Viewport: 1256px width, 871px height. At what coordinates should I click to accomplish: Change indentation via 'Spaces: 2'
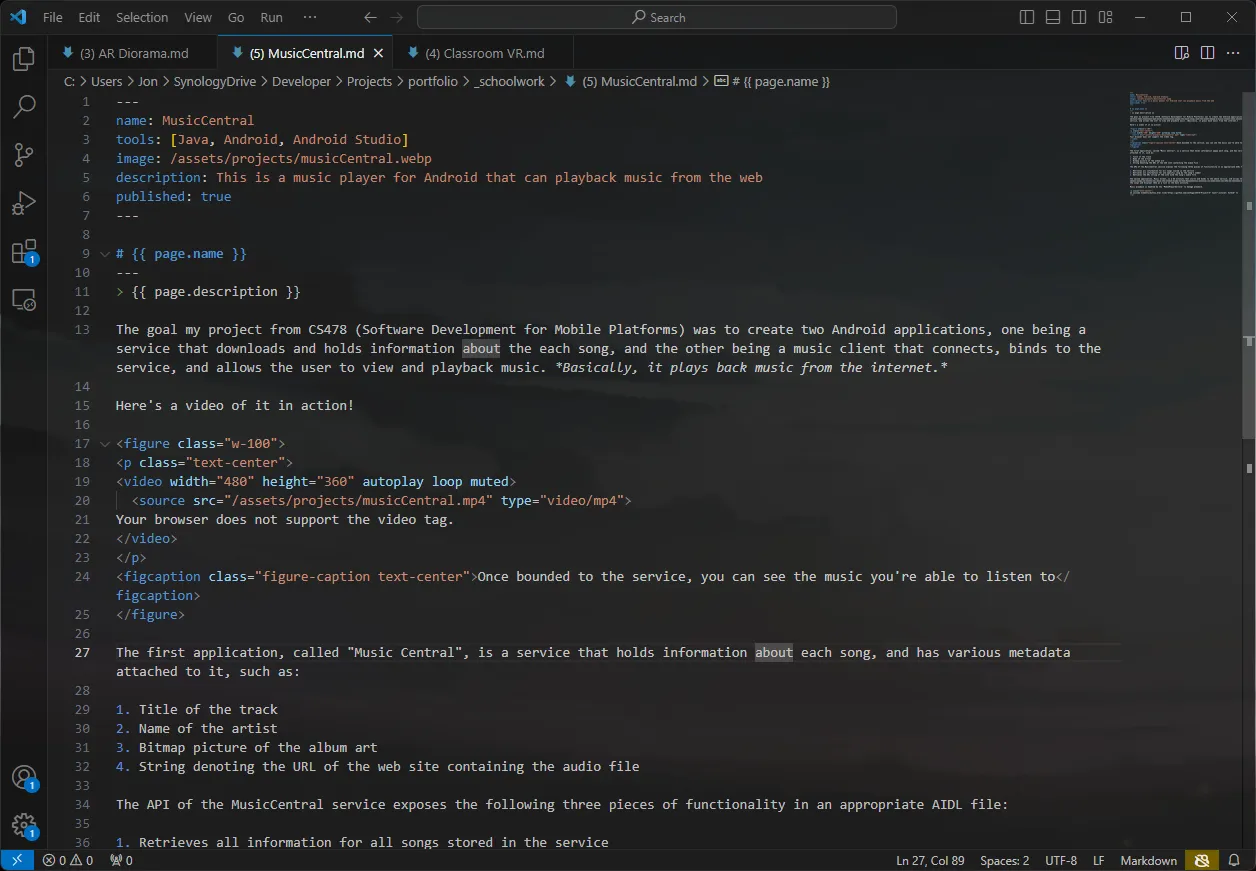[1004, 860]
